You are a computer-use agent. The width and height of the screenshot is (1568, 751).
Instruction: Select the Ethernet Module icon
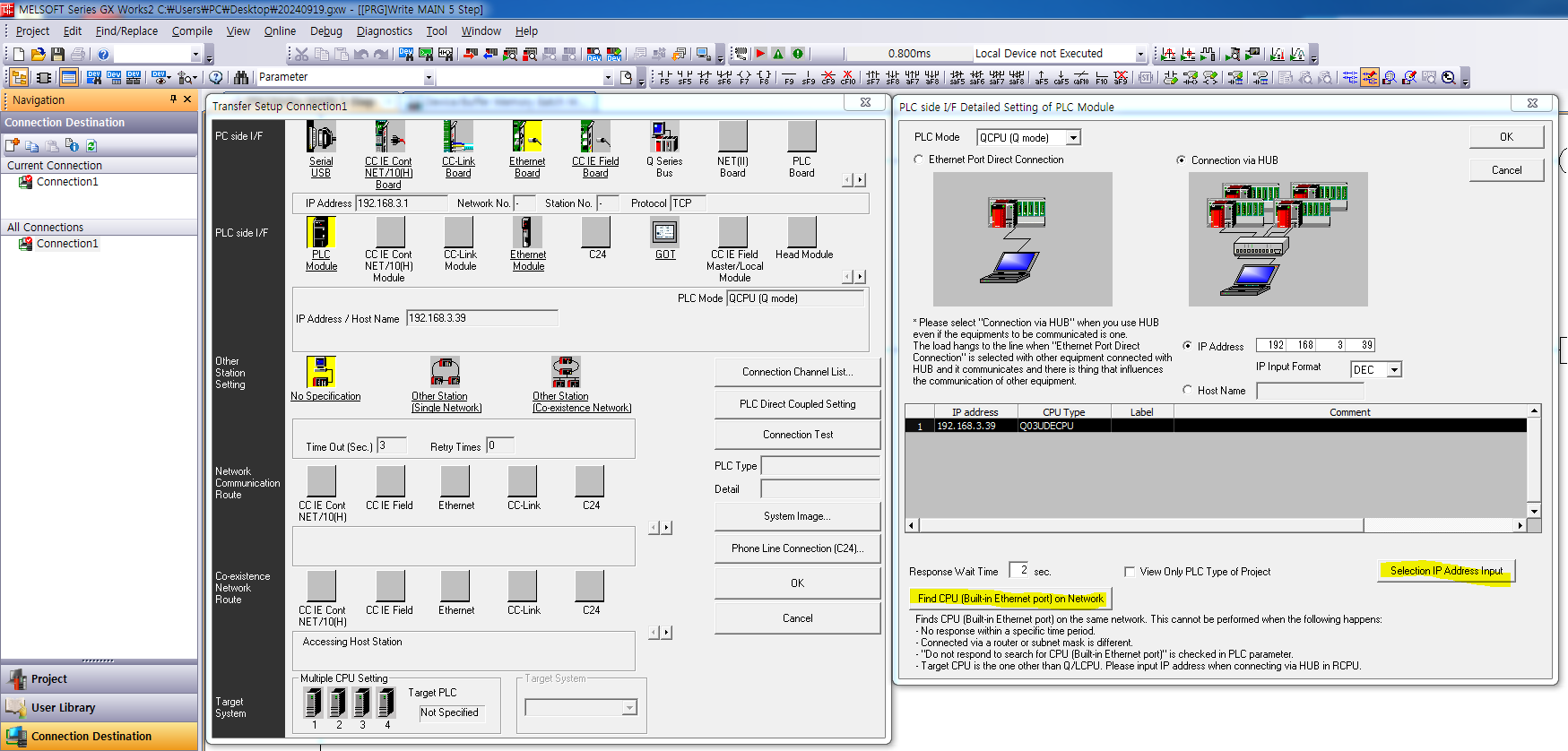(x=528, y=232)
